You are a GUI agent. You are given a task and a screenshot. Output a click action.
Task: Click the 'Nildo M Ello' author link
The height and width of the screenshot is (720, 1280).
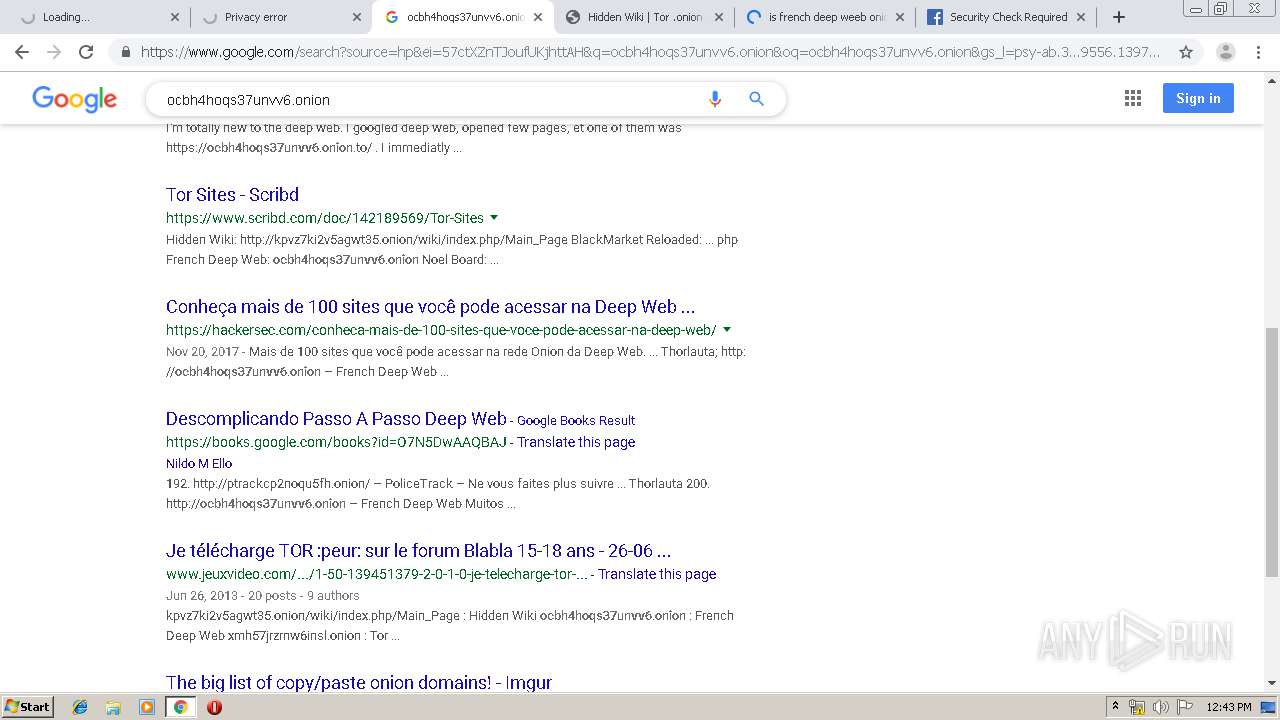[199, 463]
